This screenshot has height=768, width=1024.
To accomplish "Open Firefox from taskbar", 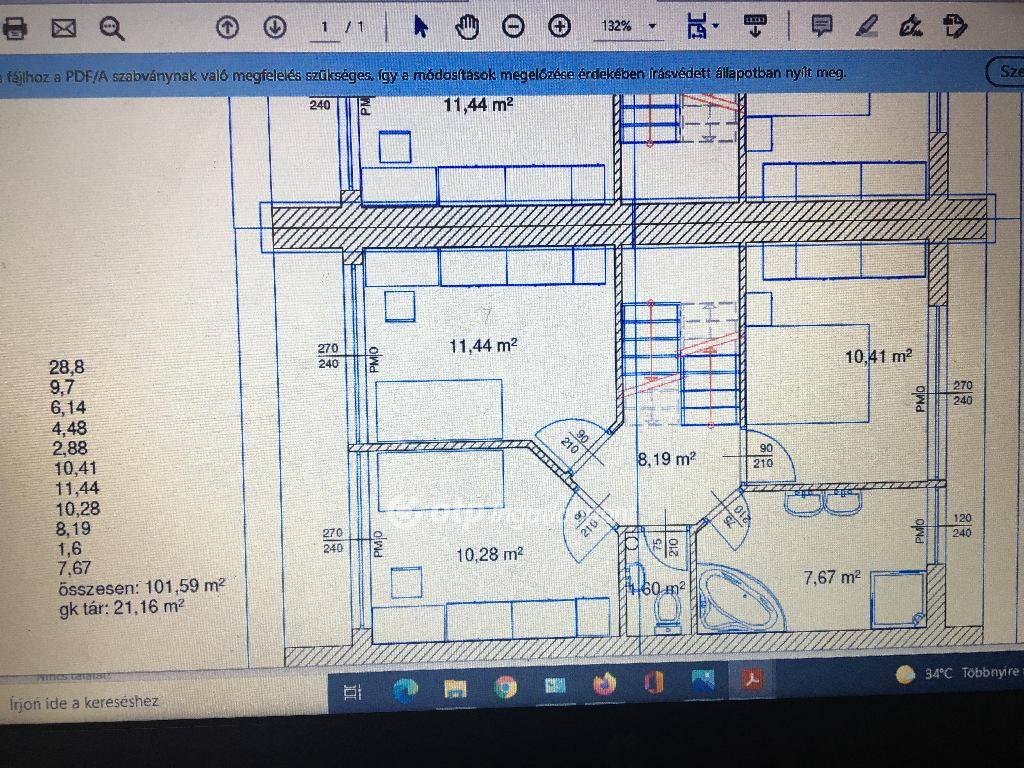I will pos(605,684).
